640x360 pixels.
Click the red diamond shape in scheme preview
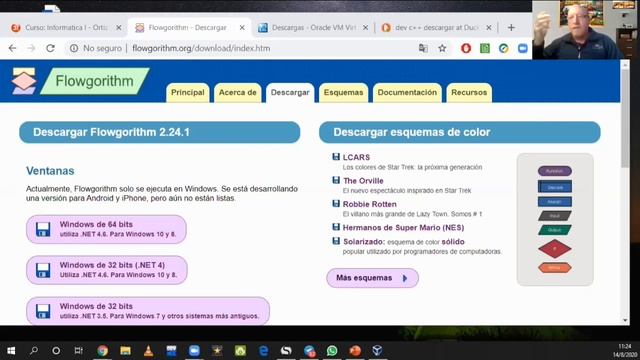(554, 249)
